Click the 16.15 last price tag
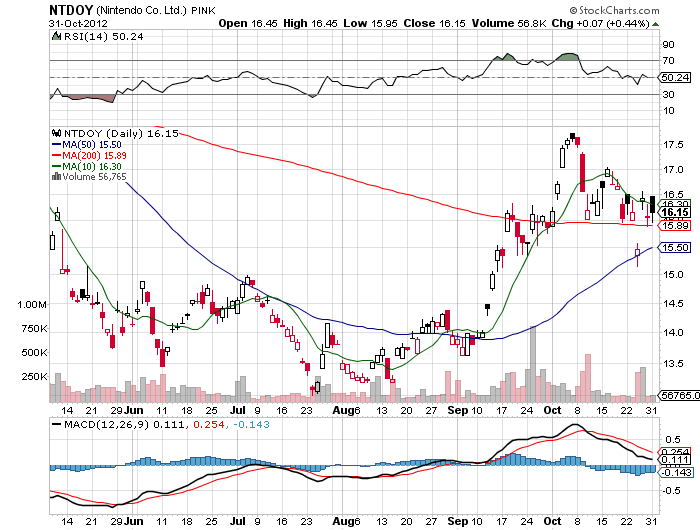This screenshot has width=700, height=530. [675, 213]
